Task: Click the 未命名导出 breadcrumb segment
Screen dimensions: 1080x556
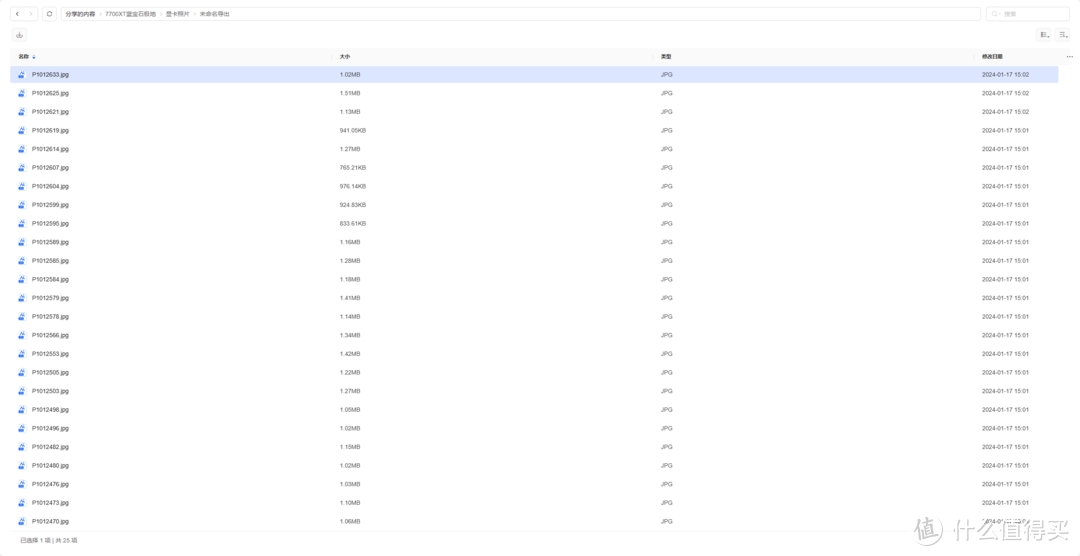Action: click(x=215, y=14)
